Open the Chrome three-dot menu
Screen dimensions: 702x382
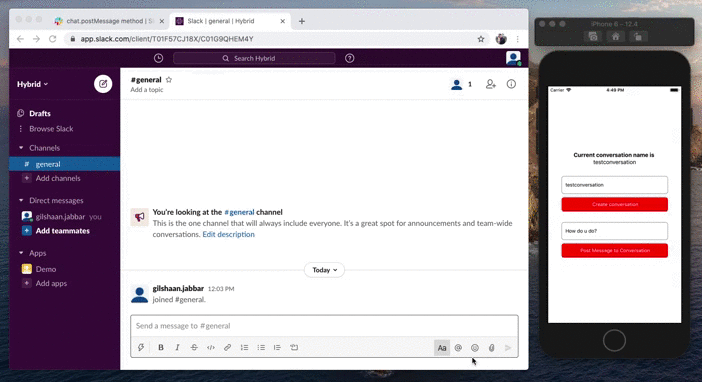point(518,39)
